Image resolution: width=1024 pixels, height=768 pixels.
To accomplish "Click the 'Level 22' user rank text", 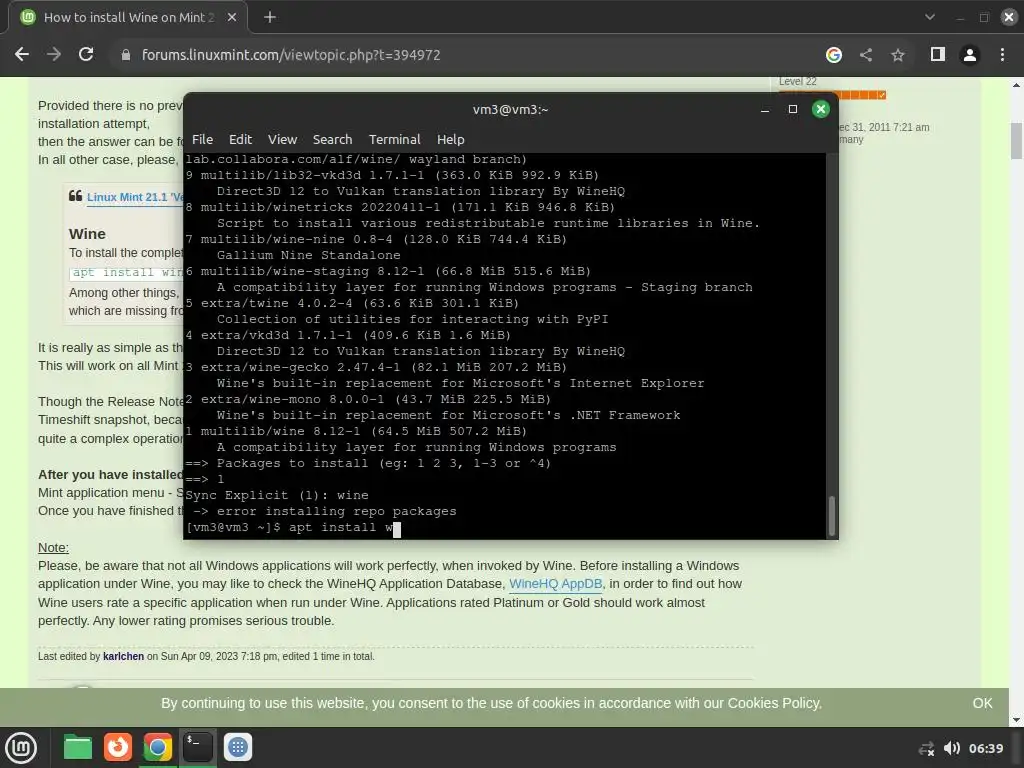I will (797, 82).
